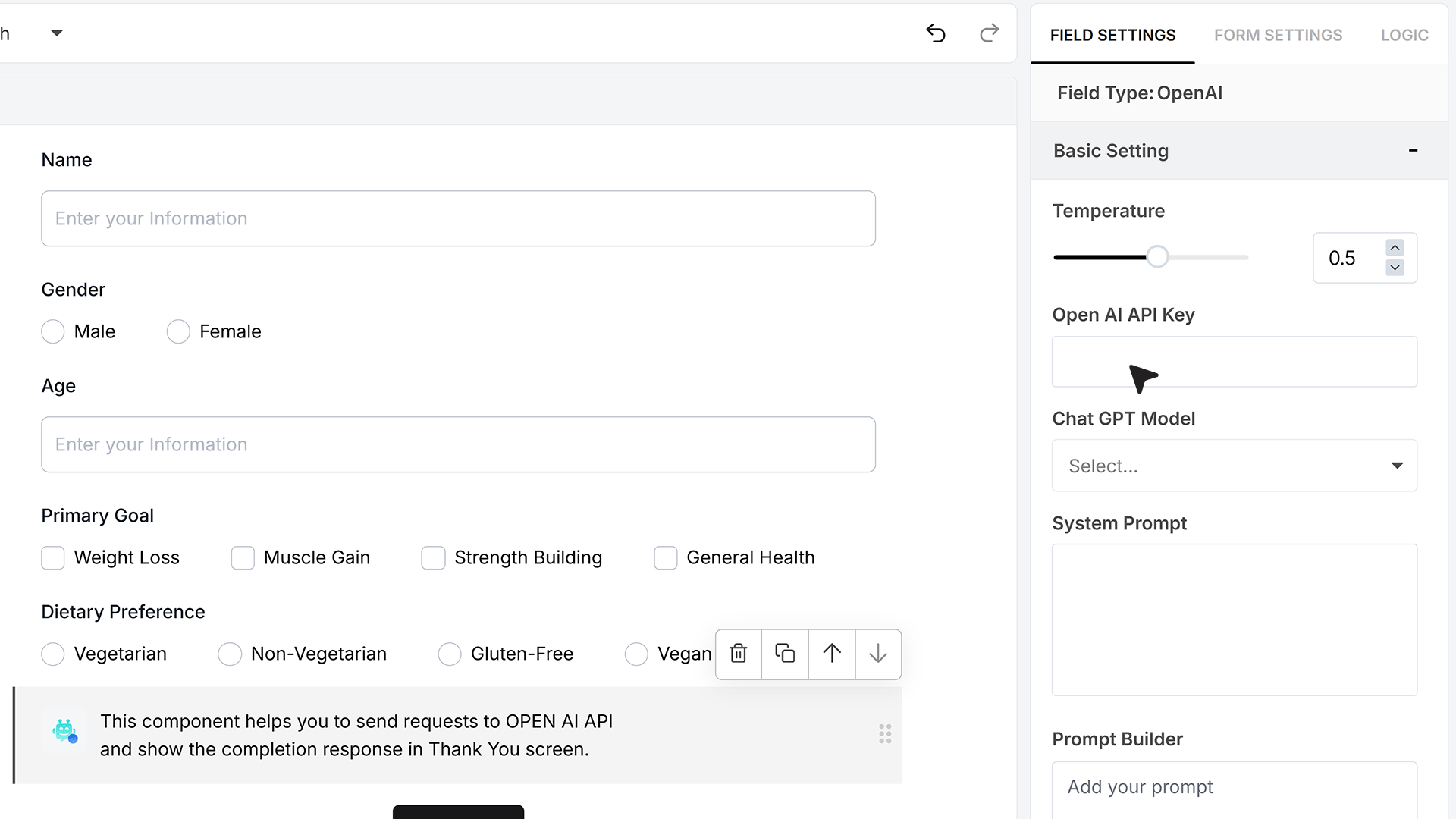Move field up with up arrow
Image resolution: width=1456 pixels, height=819 pixels.
pos(832,654)
